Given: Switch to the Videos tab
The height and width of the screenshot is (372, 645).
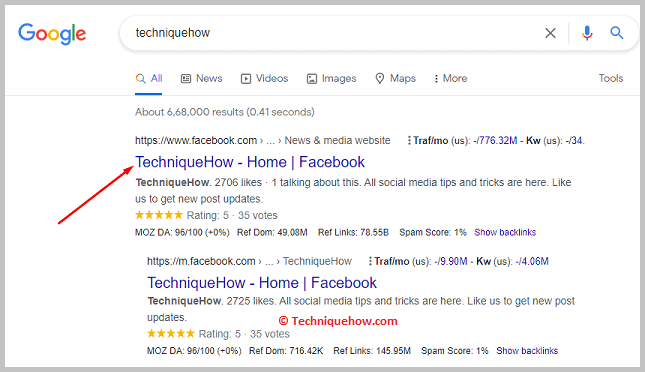Looking at the screenshot, I should pos(264,78).
